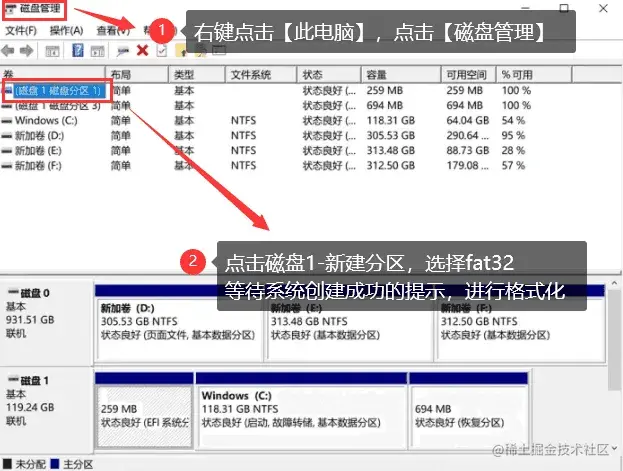Click the 28 % available cell
Image resolution: width=623 pixels, height=471 pixels.
point(513,151)
